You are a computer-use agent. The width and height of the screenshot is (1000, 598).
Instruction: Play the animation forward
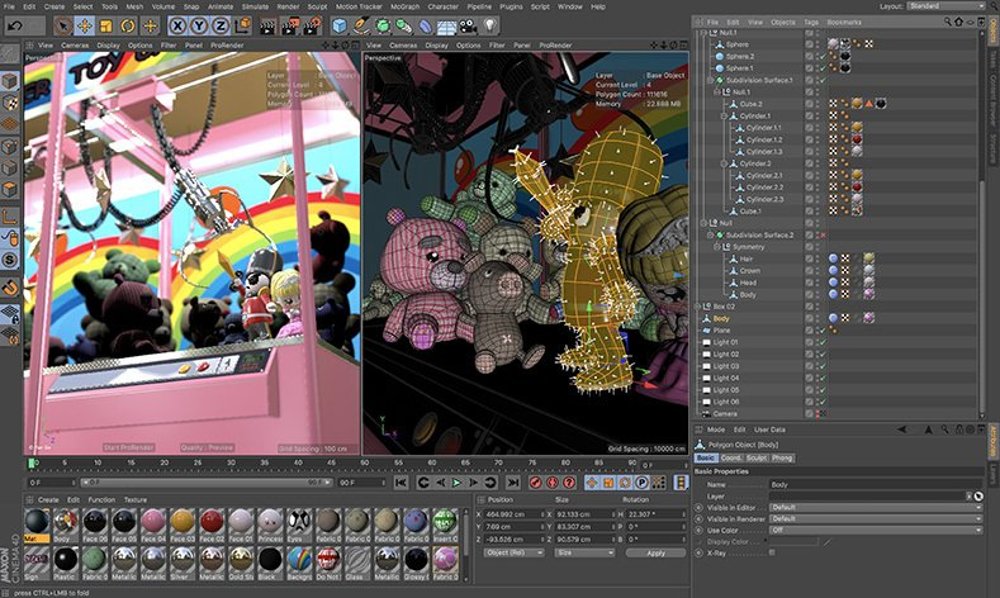coord(457,483)
